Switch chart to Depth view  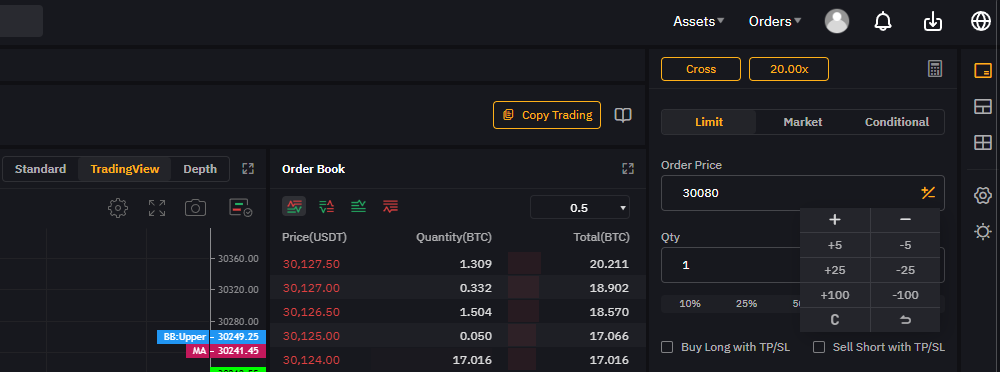[x=200, y=169]
